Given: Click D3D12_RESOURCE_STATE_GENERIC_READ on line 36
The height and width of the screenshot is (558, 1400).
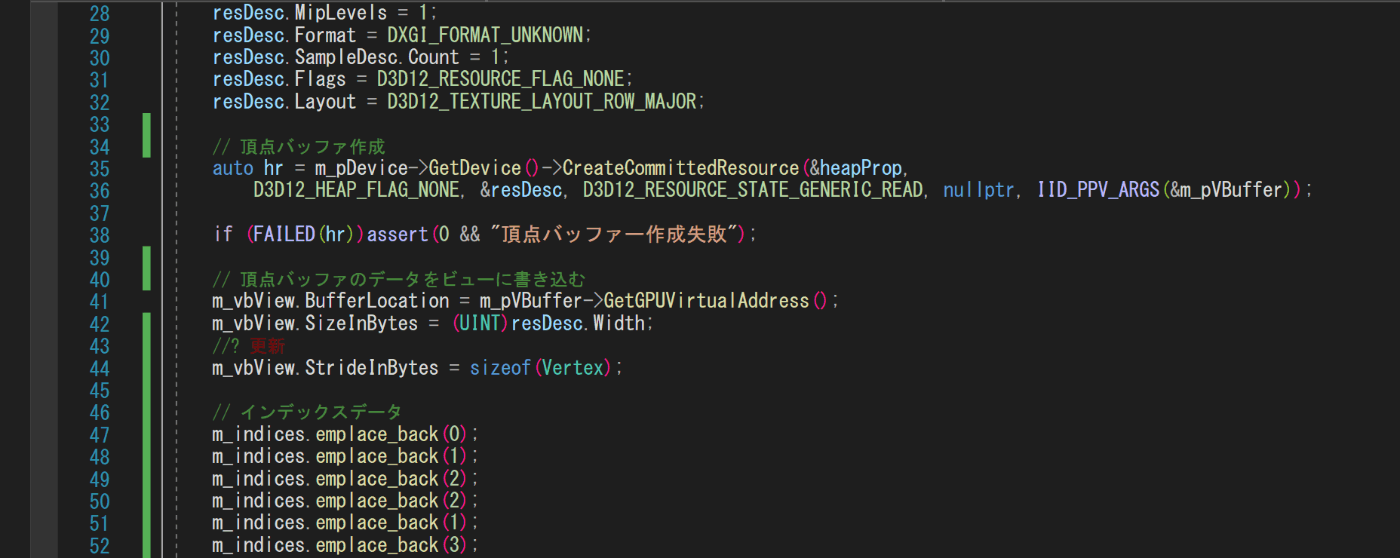Looking at the screenshot, I should (x=753, y=190).
